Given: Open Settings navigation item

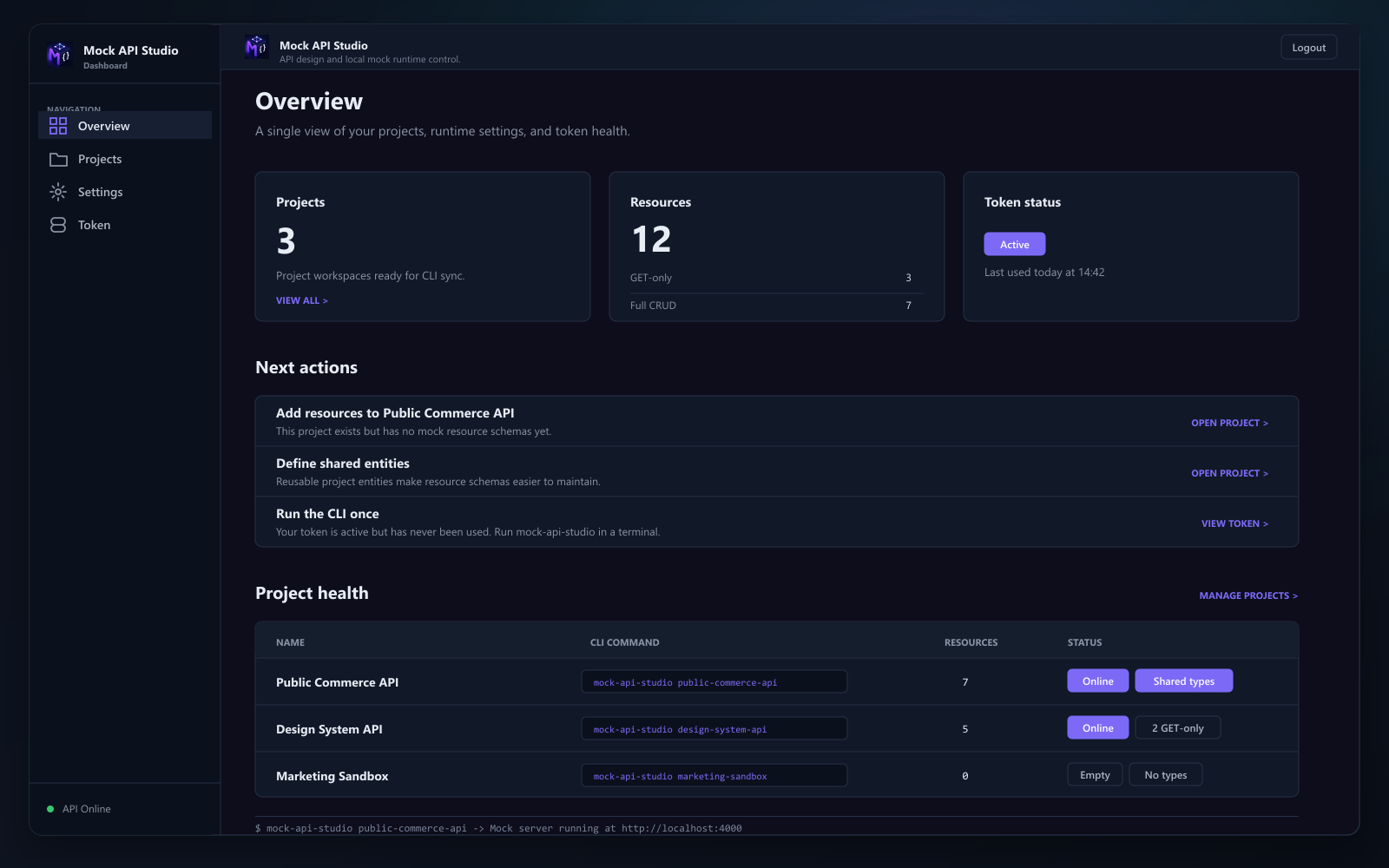Looking at the screenshot, I should point(125,192).
